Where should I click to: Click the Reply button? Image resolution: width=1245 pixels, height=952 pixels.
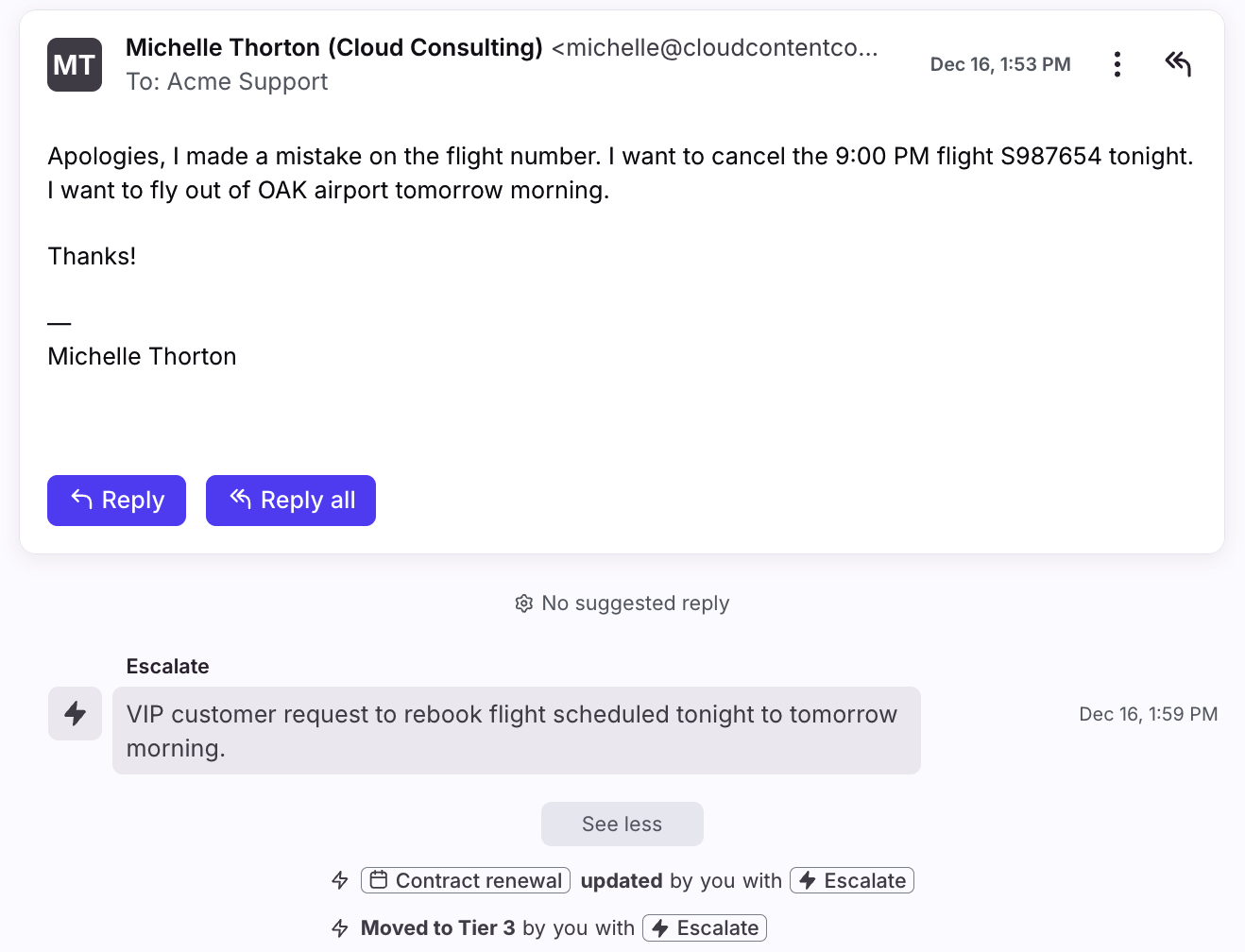116,501
